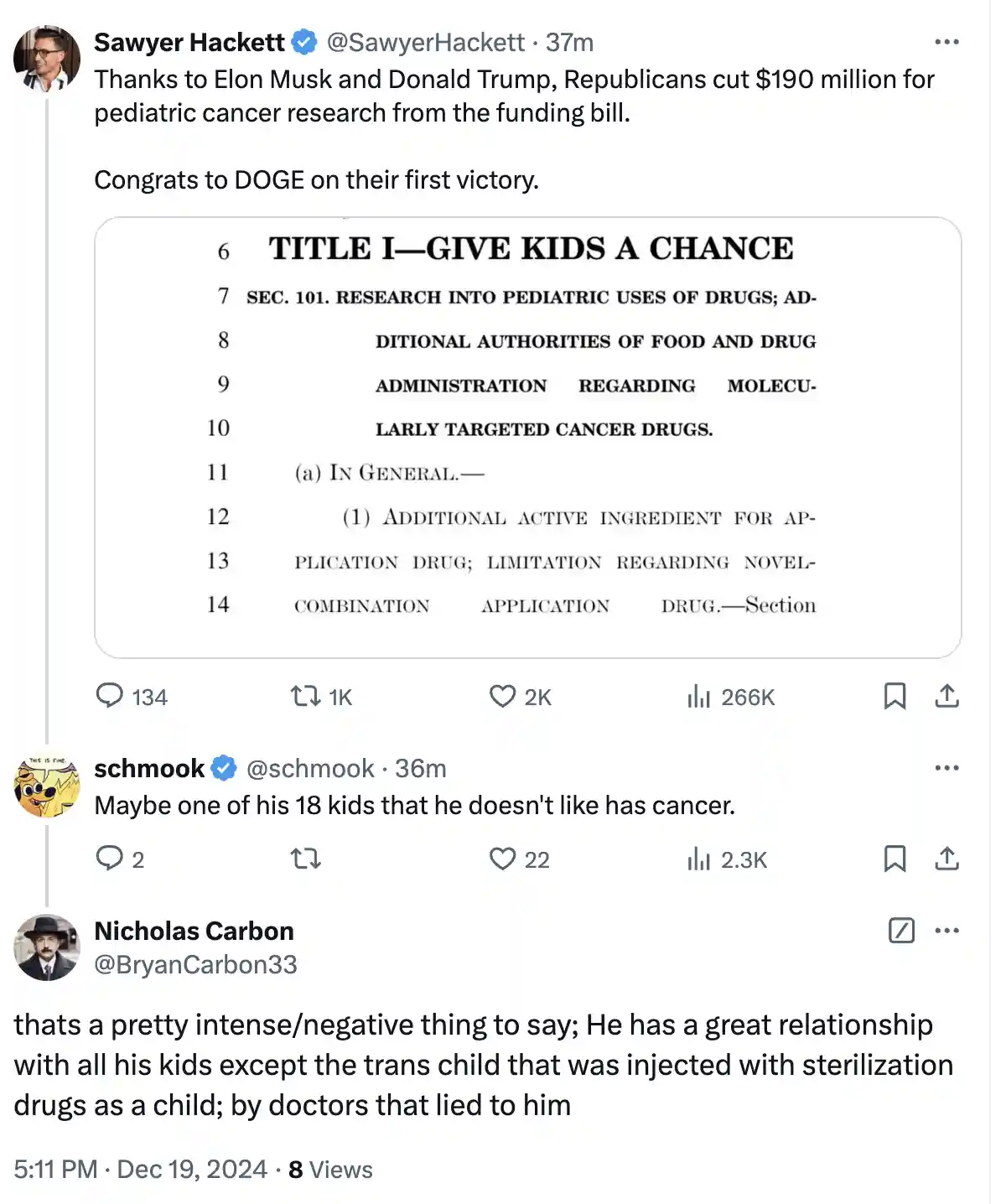The width and height of the screenshot is (1006, 1204).
Task: Bookmark schmook's reply
Action: (x=895, y=859)
